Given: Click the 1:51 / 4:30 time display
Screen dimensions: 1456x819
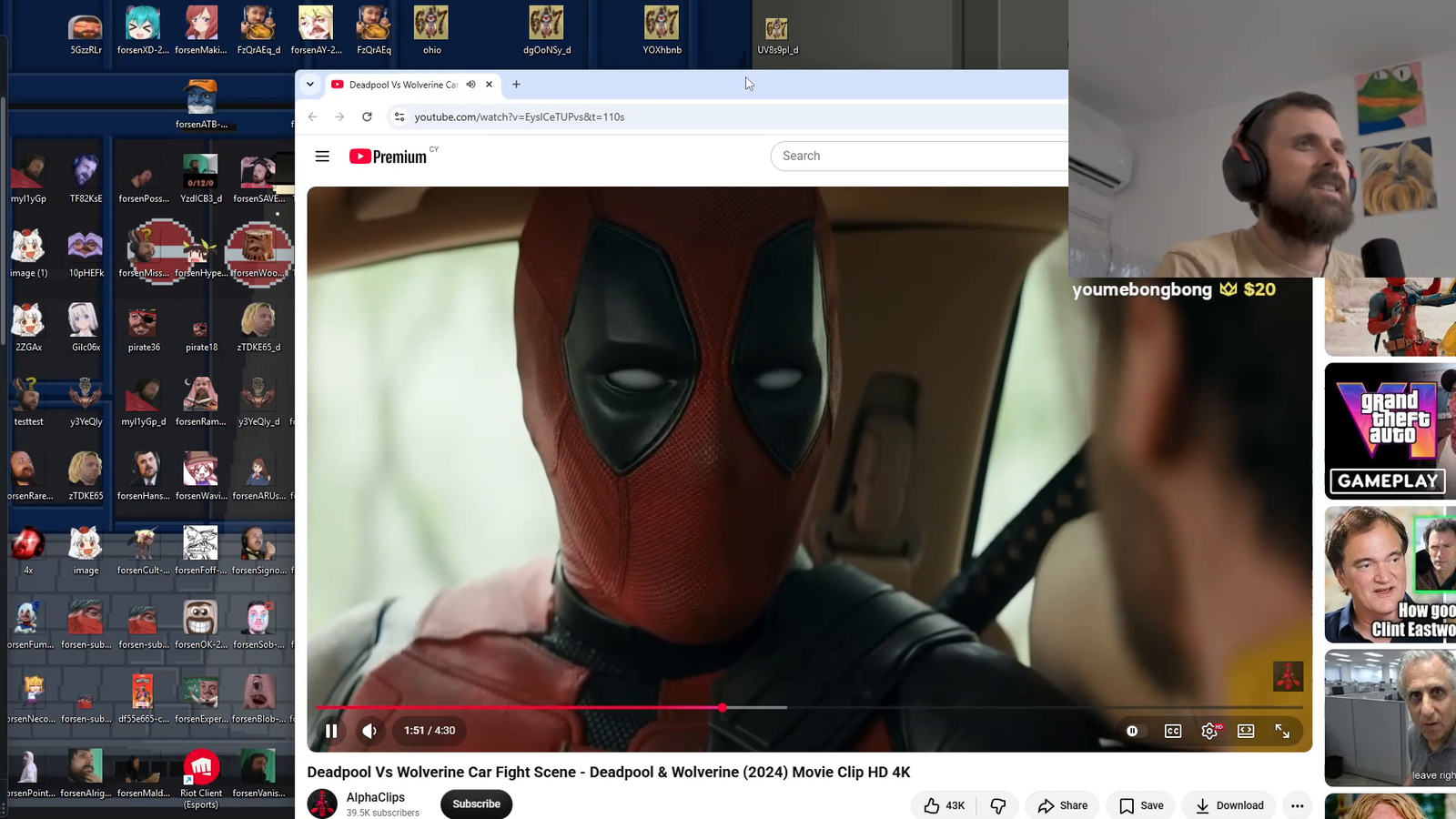Looking at the screenshot, I should click(430, 731).
